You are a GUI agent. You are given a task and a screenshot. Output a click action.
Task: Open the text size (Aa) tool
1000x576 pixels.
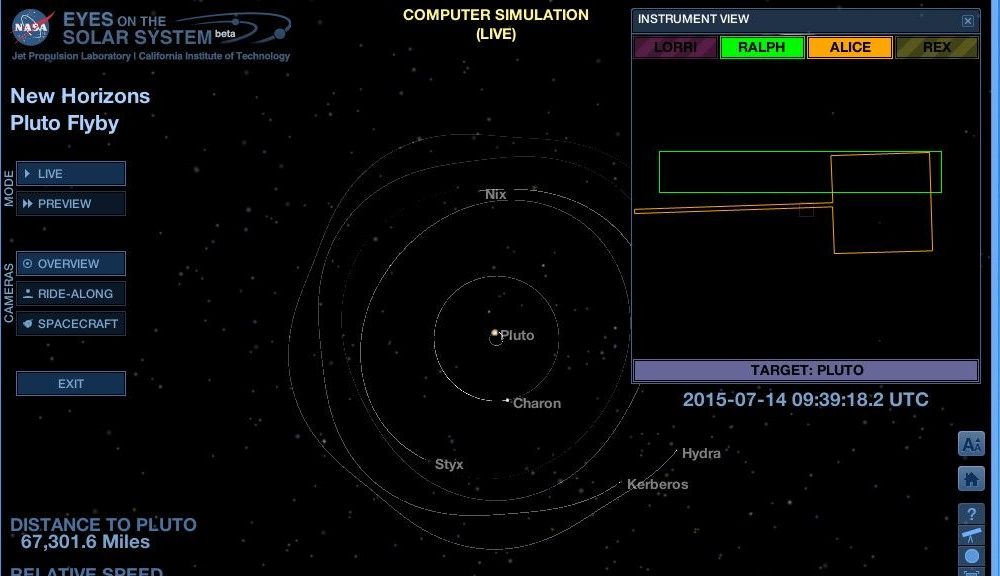(971, 444)
